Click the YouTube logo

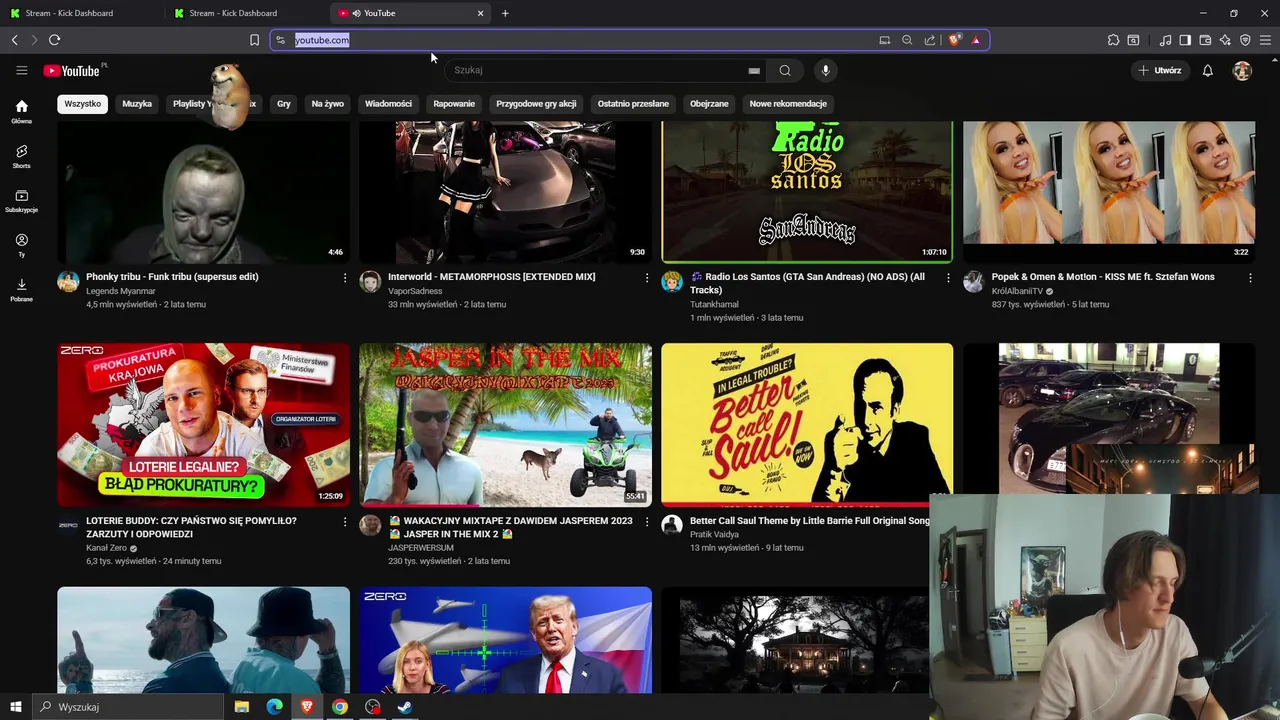[x=72, y=71]
